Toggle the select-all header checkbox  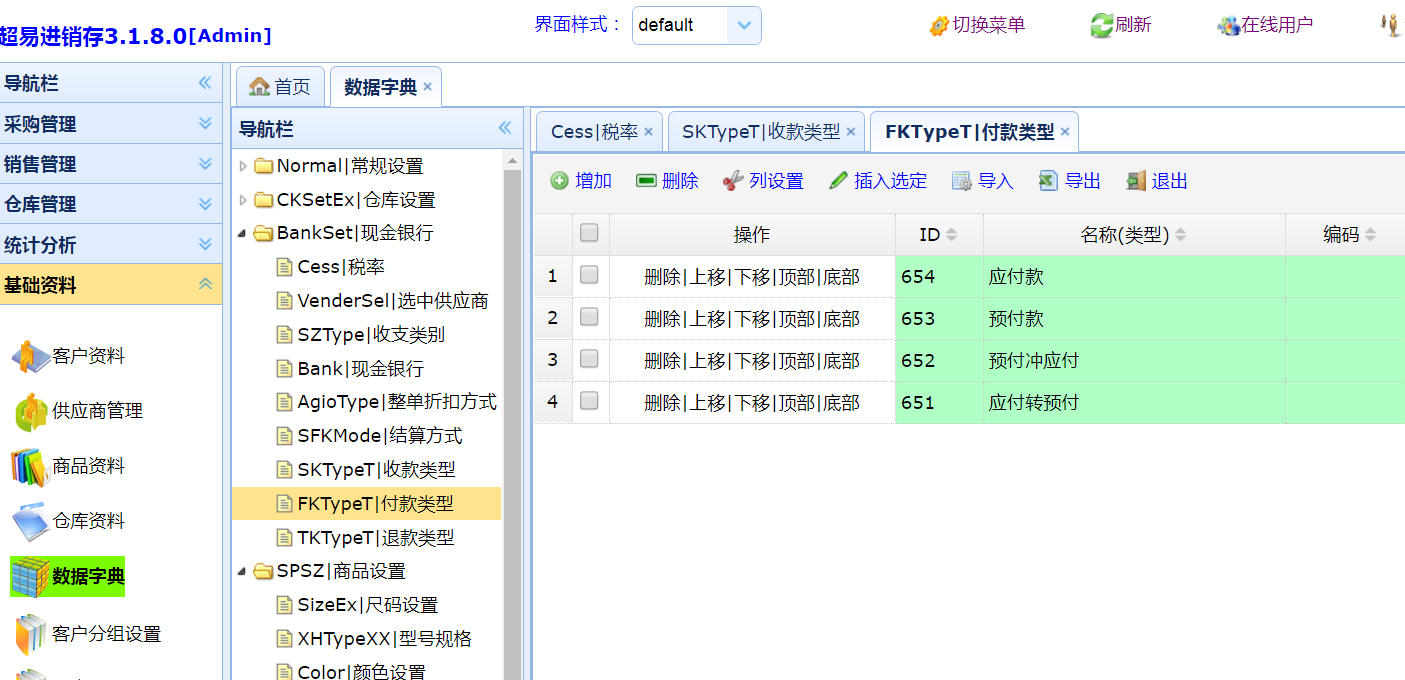589,233
